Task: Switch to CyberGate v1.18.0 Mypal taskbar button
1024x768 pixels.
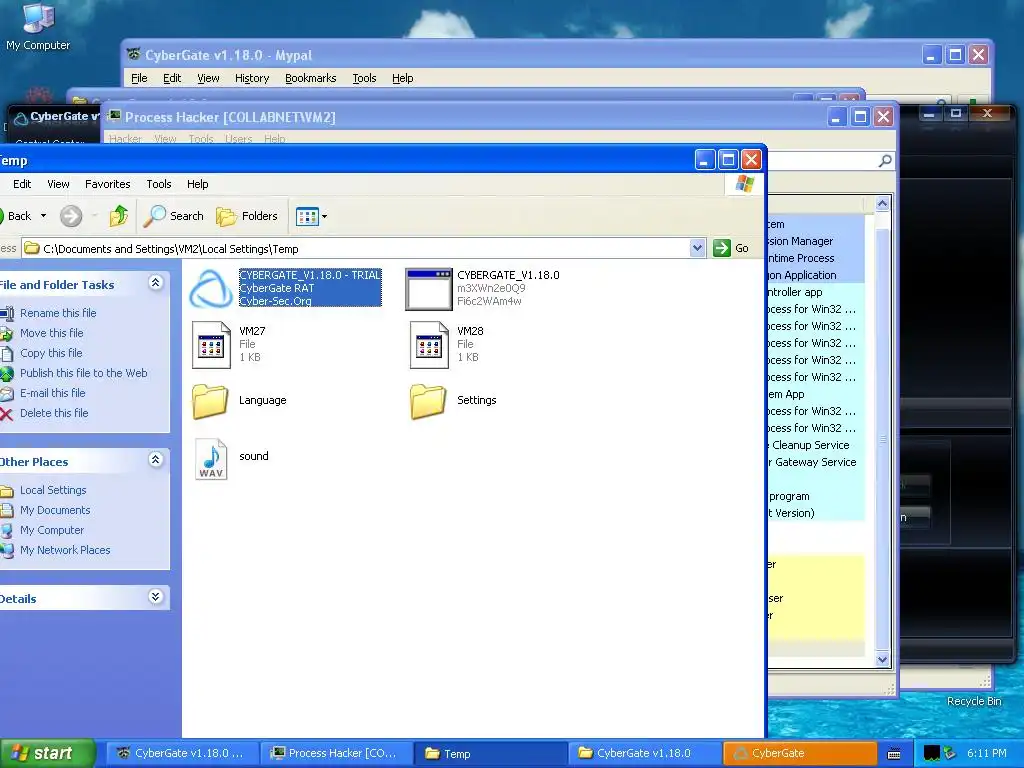Action: click(182, 754)
